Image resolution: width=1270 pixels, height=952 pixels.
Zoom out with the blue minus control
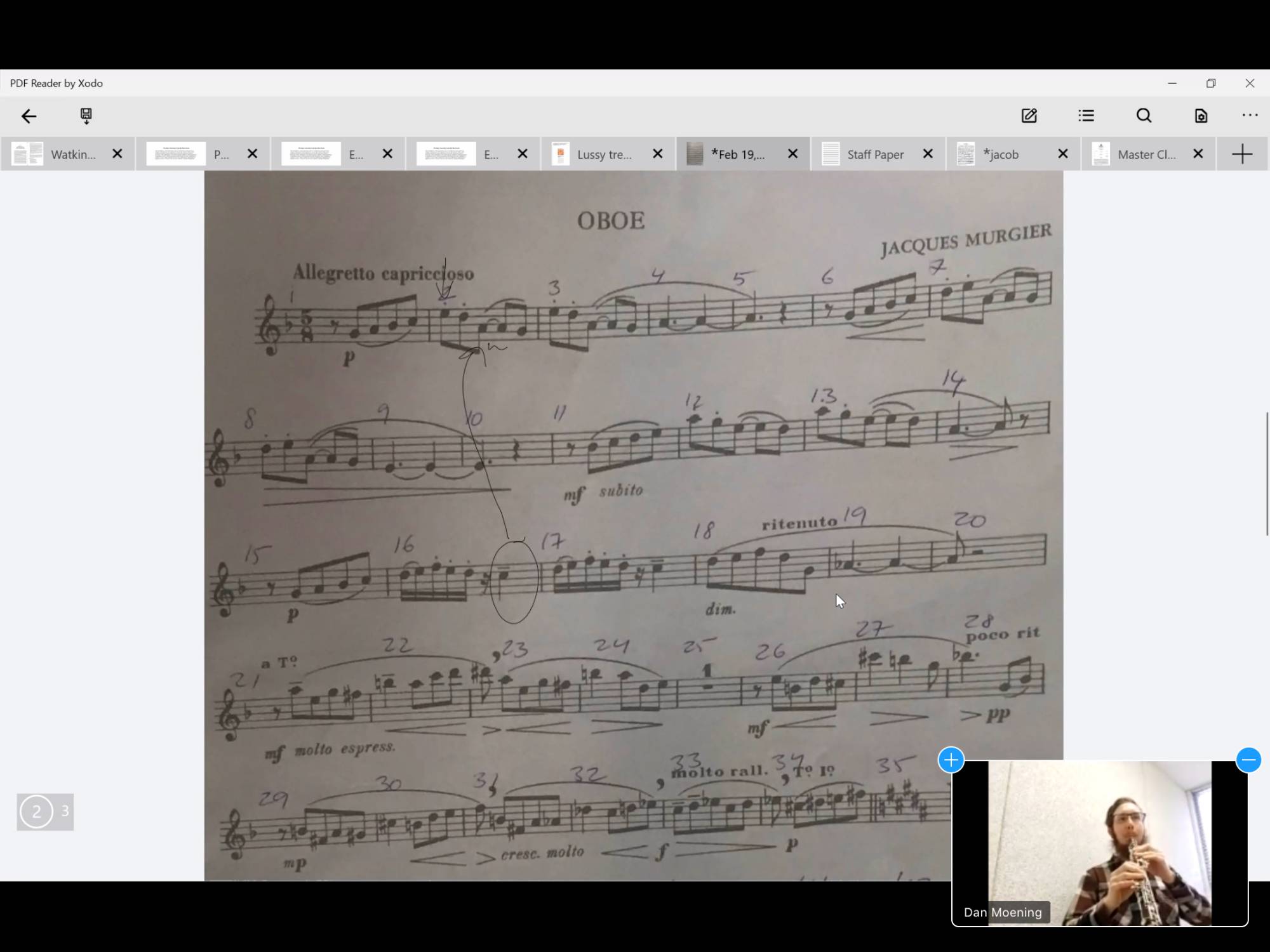[x=1249, y=760]
